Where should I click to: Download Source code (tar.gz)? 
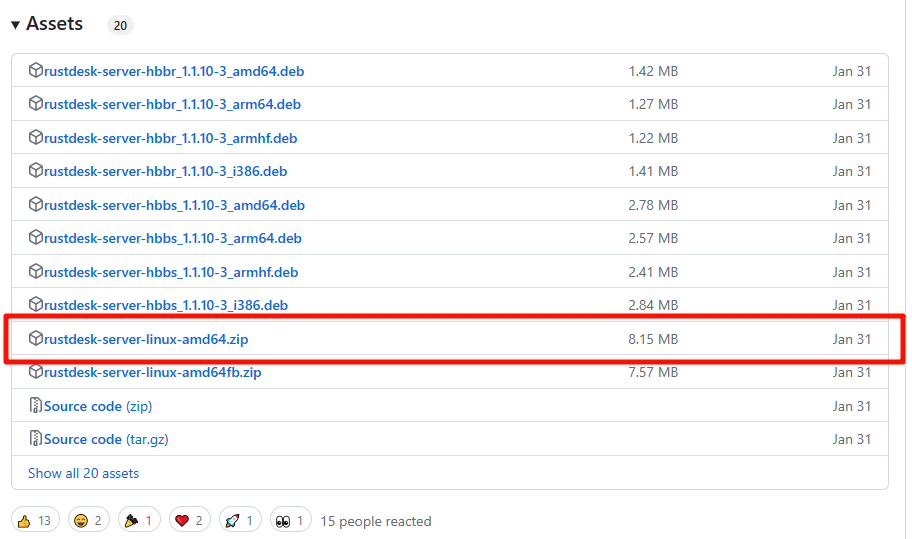pos(106,439)
